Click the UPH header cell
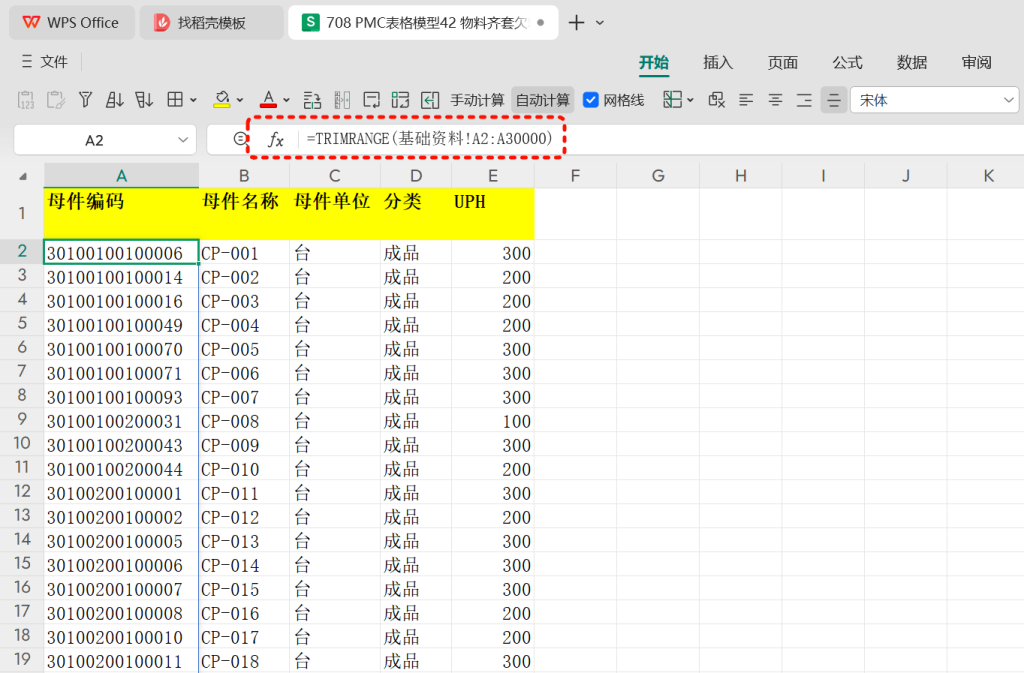Image resolution: width=1024 pixels, height=673 pixels. [x=492, y=213]
